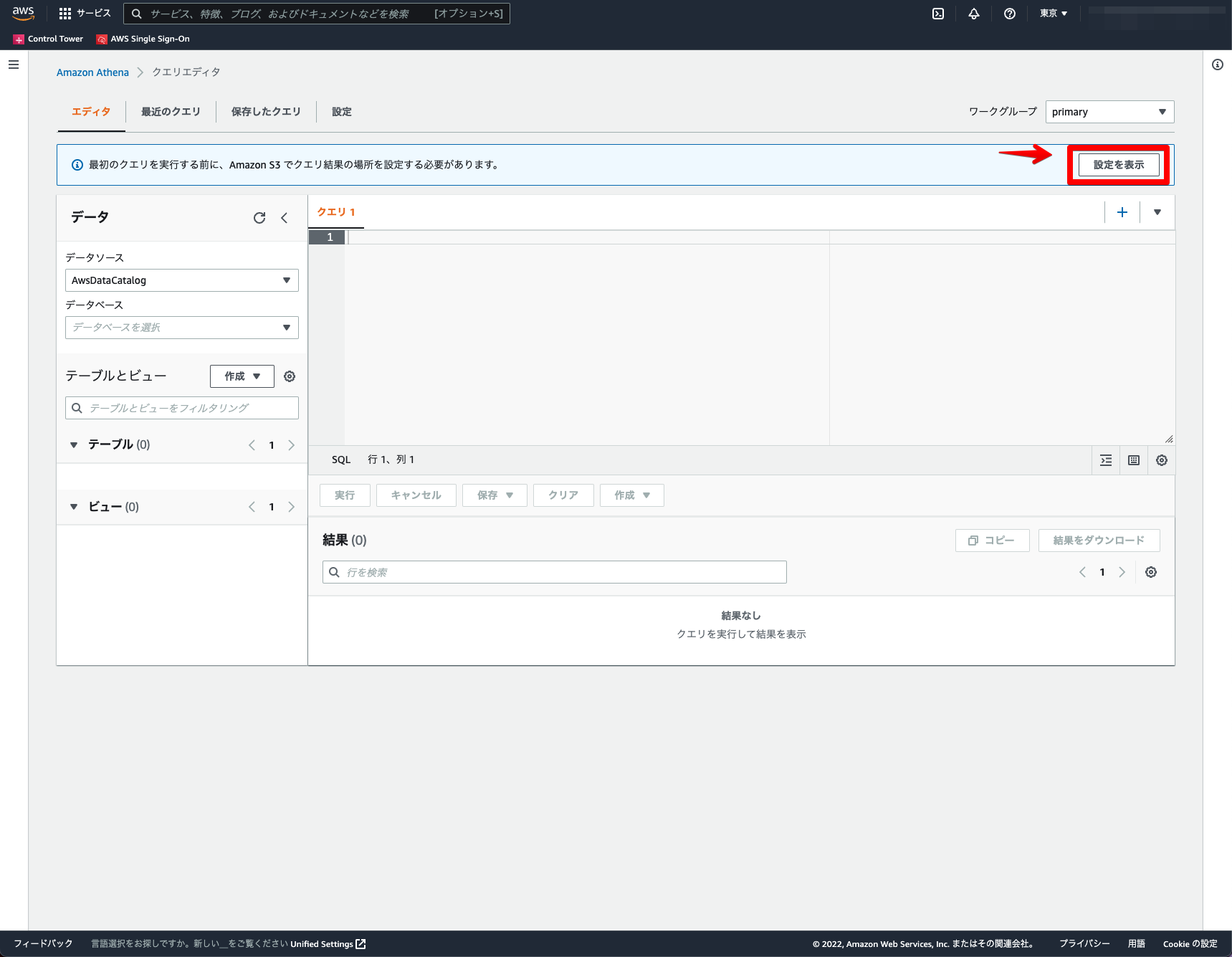Switch to the 保存したクエリ tab
This screenshot has width=1232, height=957.
pyautogui.click(x=266, y=112)
